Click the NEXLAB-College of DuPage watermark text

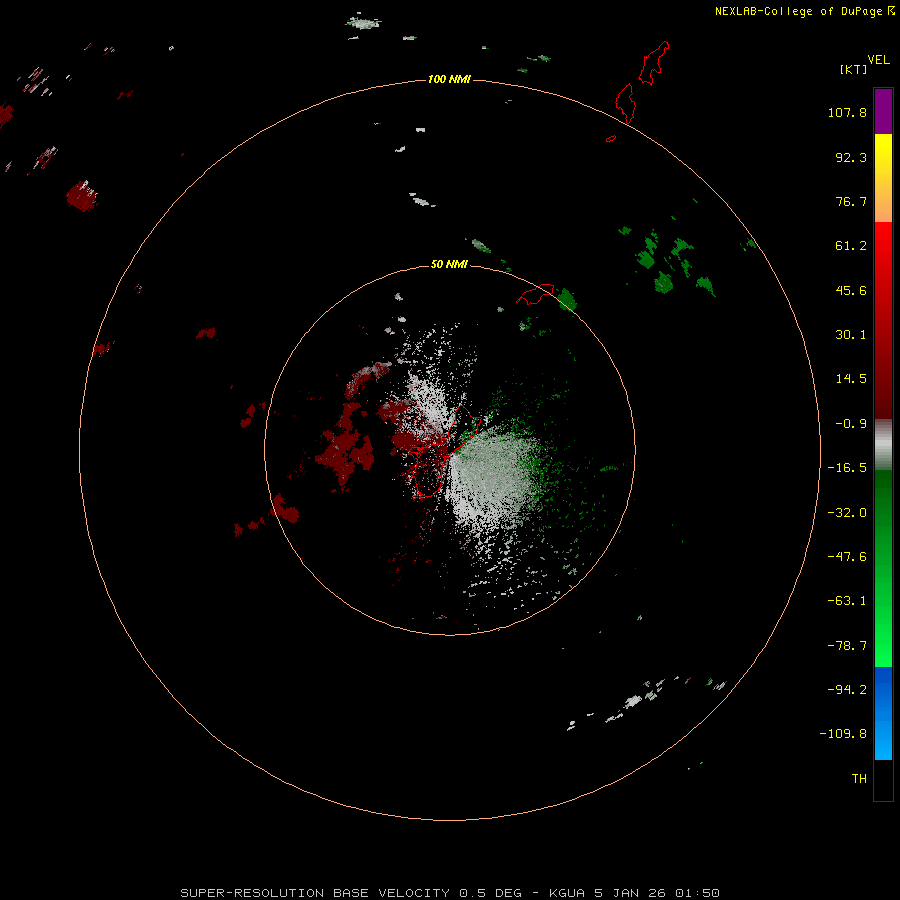coord(804,11)
